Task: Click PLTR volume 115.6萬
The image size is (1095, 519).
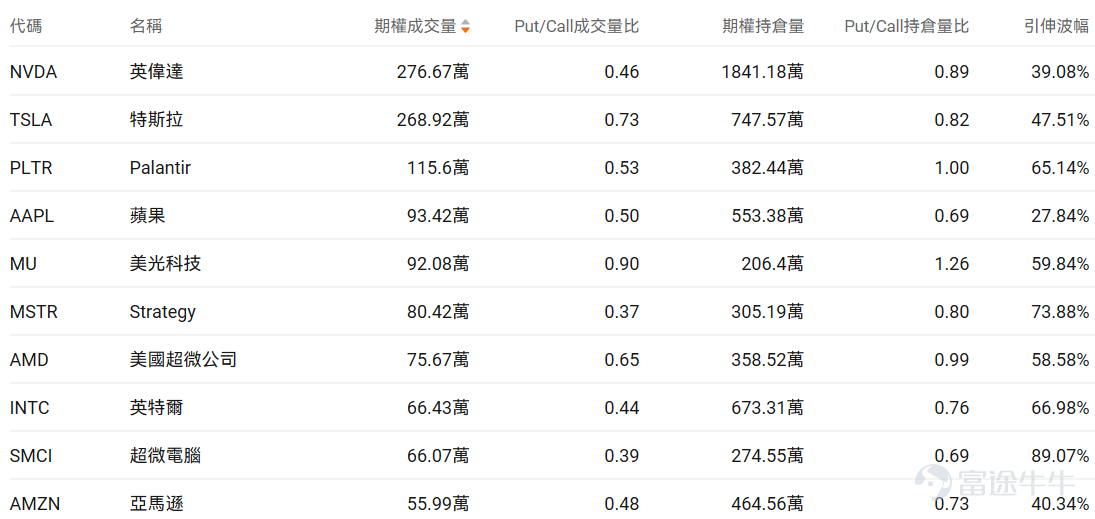Action: coord(438,168)
